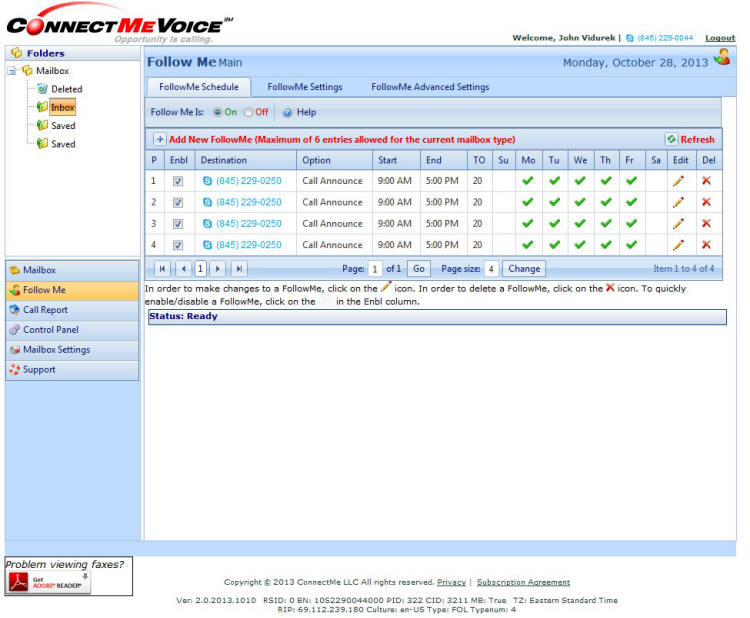Click the Help text link
Viewport: 750px width, 618px height.
click(x=306, y=112)
